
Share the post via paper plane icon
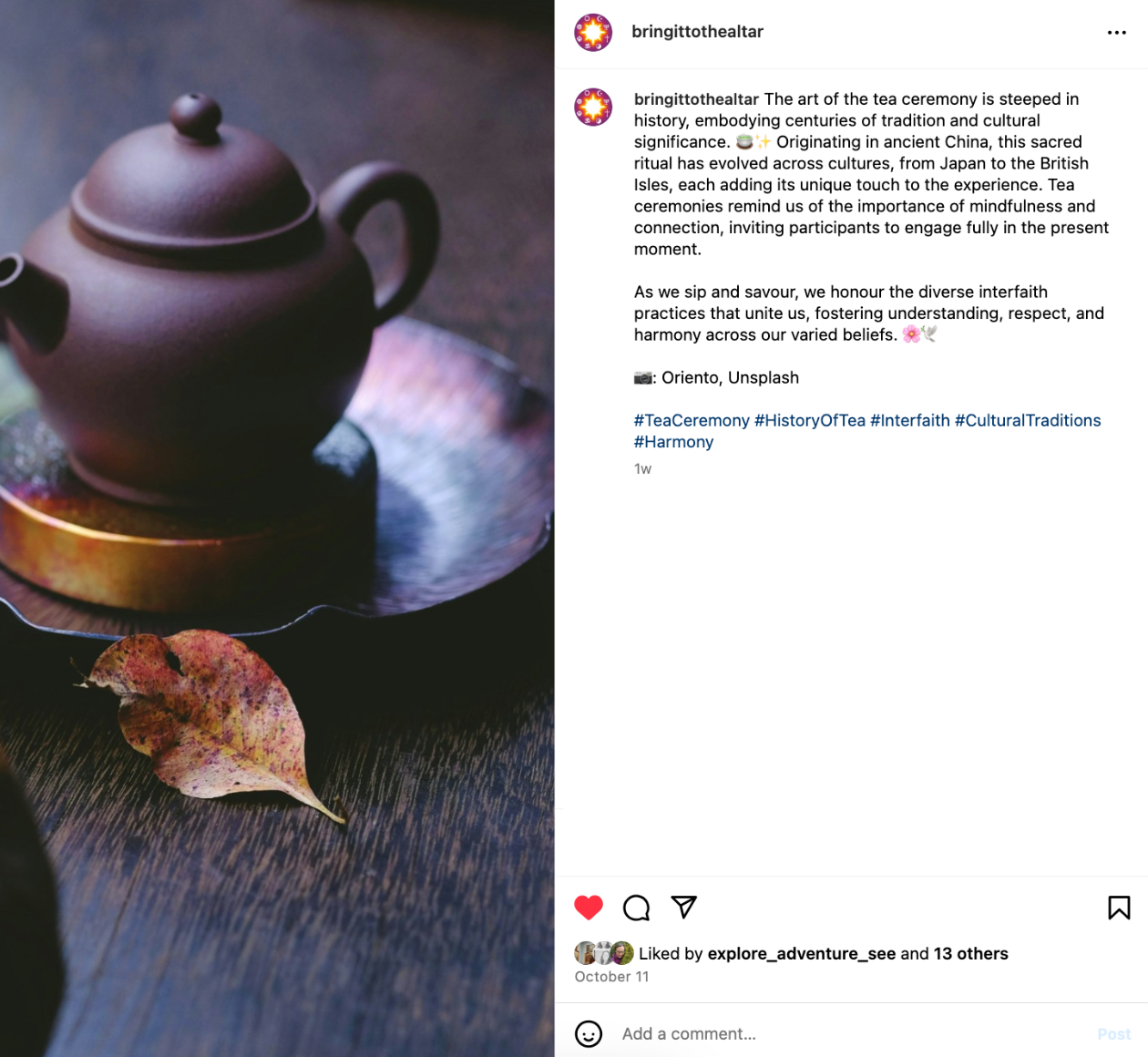(x=684, y=907)
